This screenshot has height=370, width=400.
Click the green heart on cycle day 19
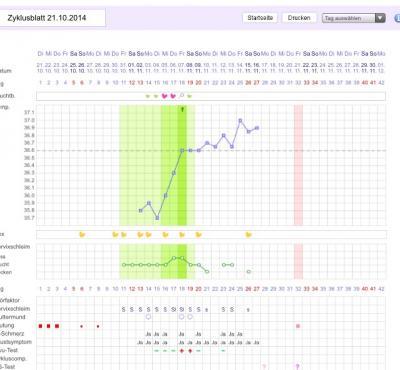tap(190, 96)
